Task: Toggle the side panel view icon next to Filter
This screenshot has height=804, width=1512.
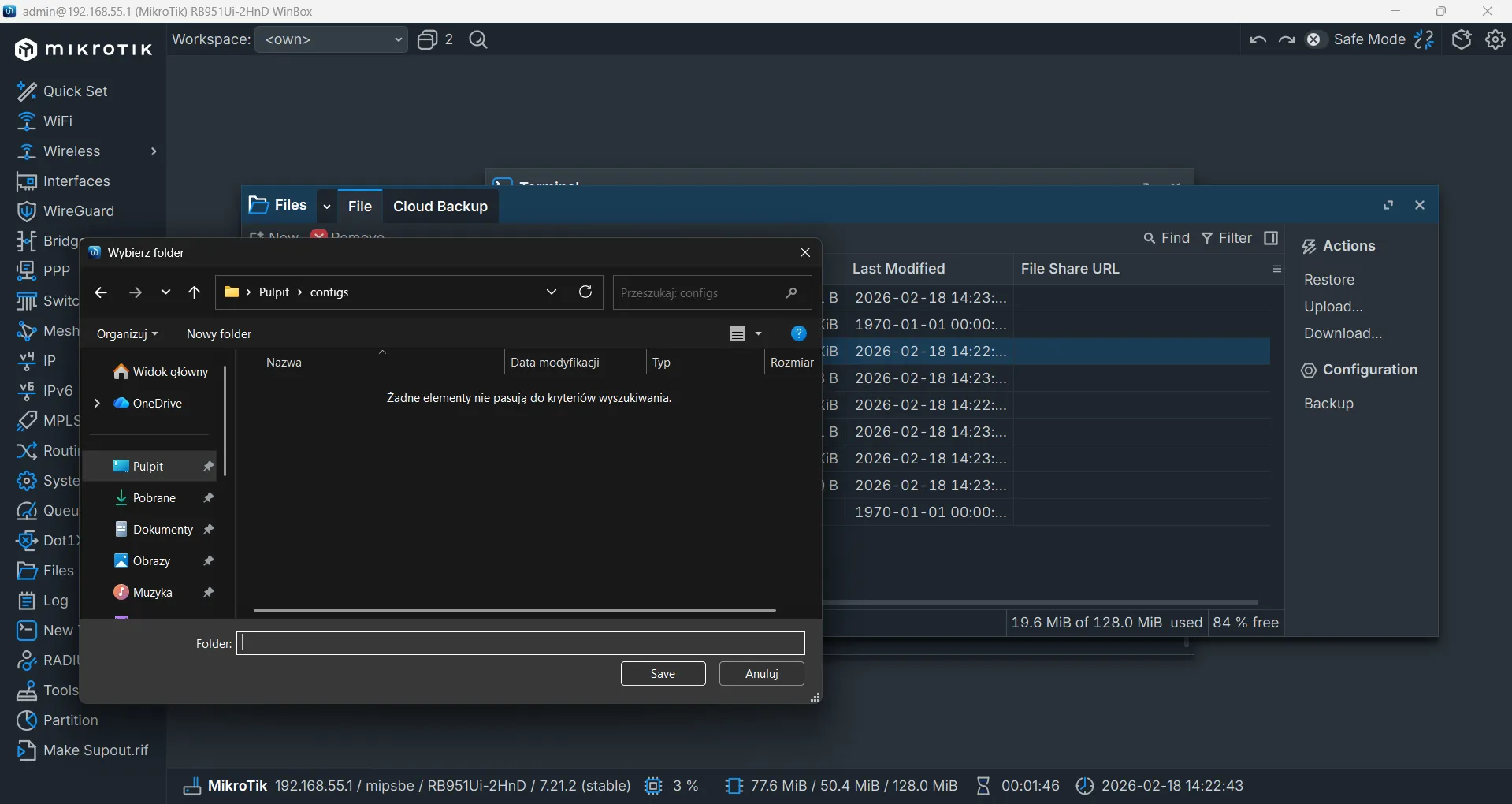Action: point(1271,238)
